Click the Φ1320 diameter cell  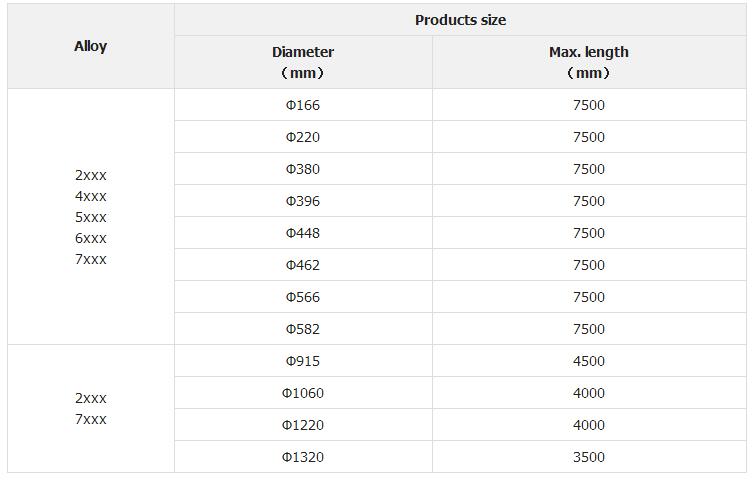[303, 457]
